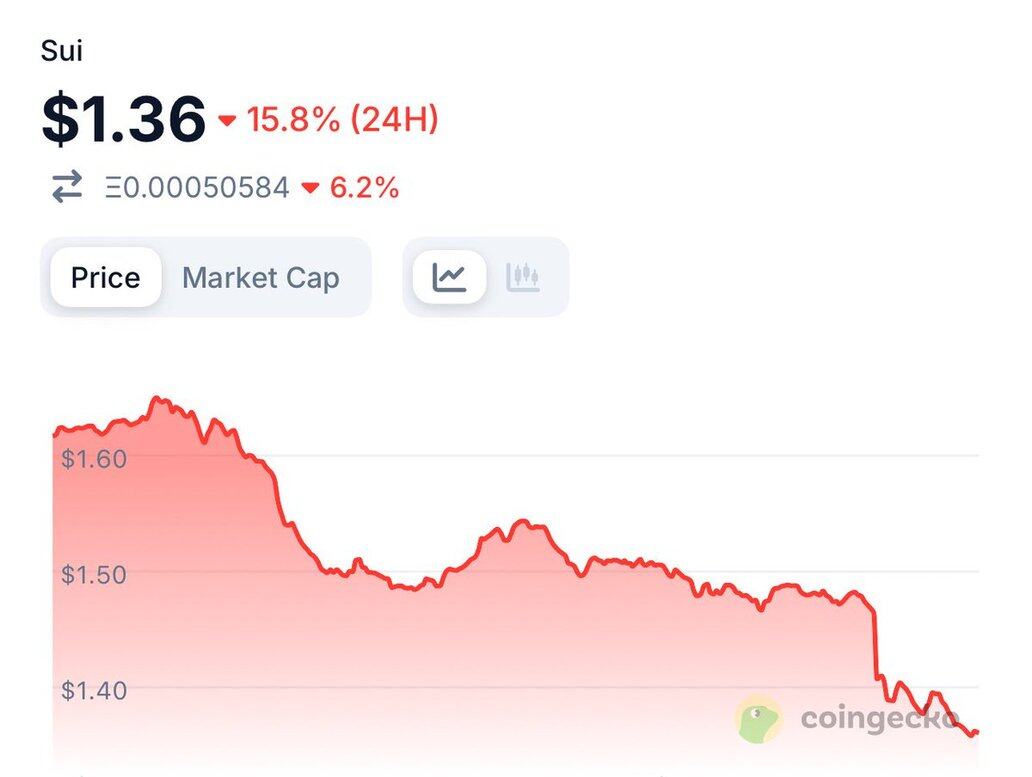Viewport: 1032px width, 777px height.
Task: Open the coingecko watermark text
Action: [880, 718]
